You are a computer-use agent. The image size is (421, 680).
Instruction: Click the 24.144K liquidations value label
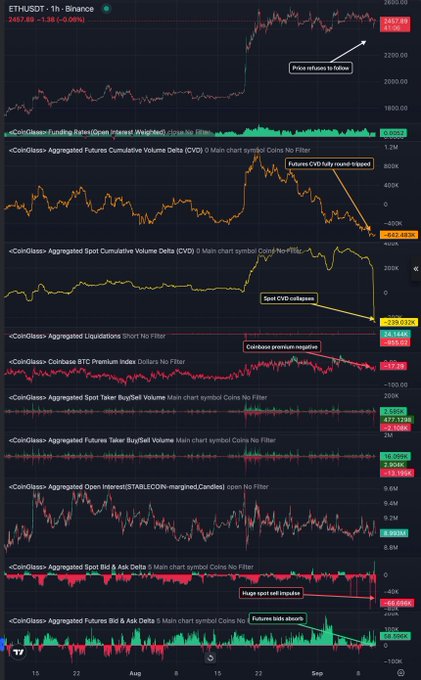(395, 334)
